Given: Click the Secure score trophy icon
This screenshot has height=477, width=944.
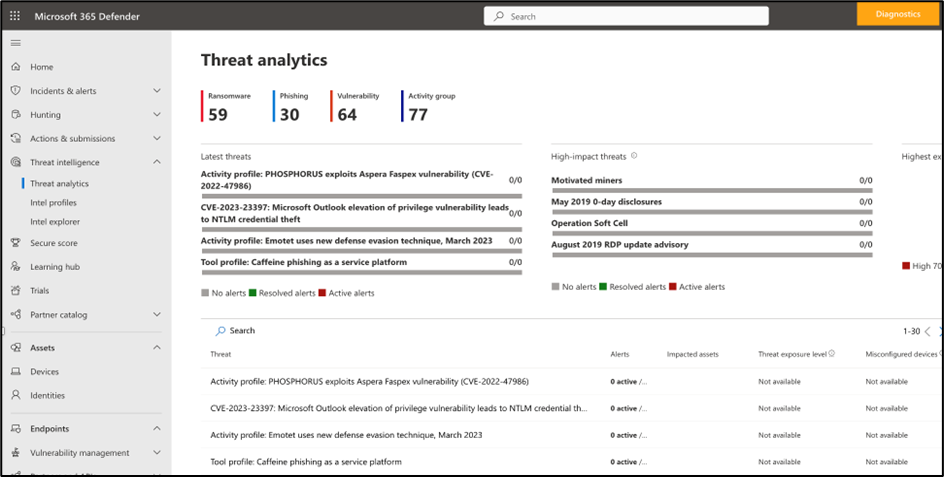Looking at the screenshot, I should point(16,243).
